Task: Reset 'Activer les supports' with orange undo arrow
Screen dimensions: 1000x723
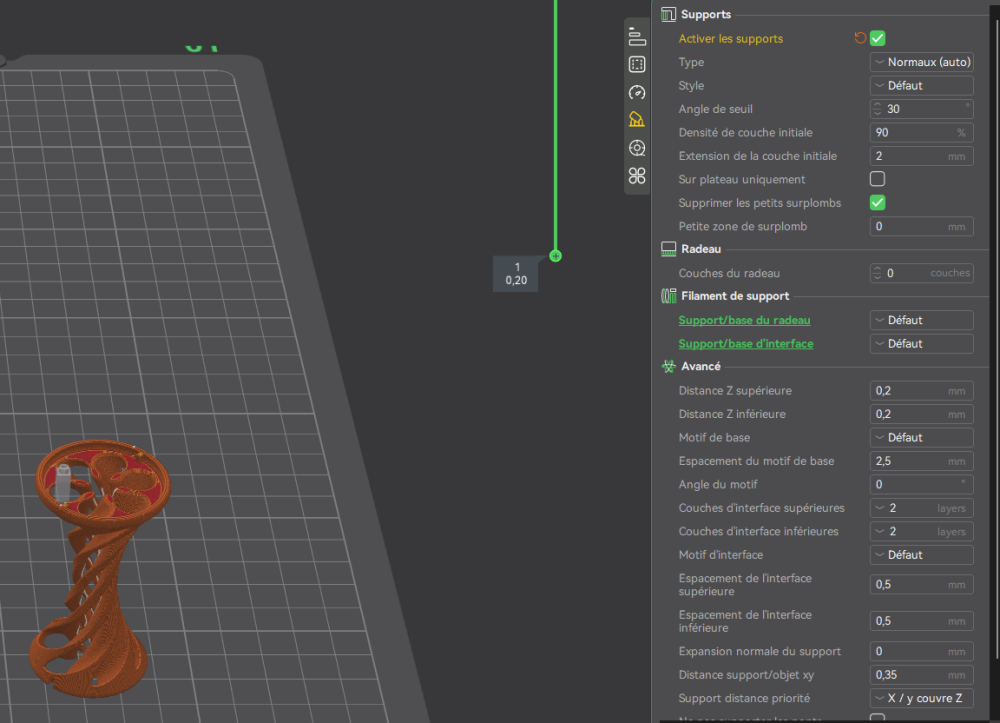Action: (860, 38)
